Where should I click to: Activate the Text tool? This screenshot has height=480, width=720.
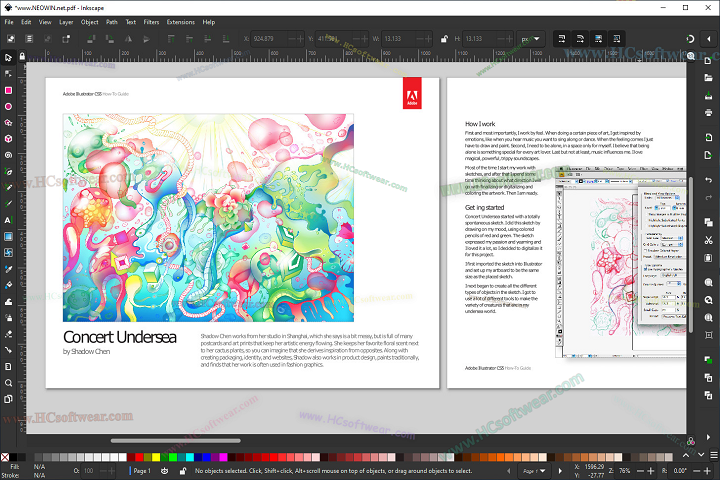coord(8,220)
